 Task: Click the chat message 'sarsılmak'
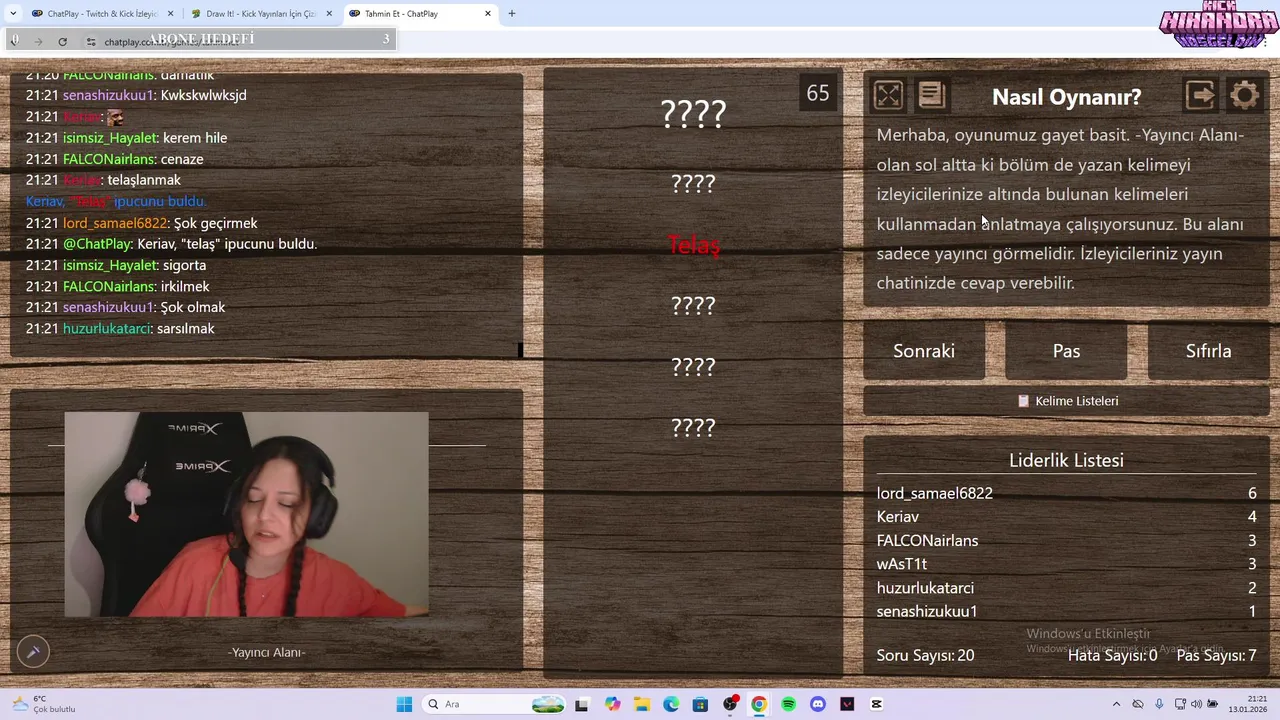(x=186, y=329)
